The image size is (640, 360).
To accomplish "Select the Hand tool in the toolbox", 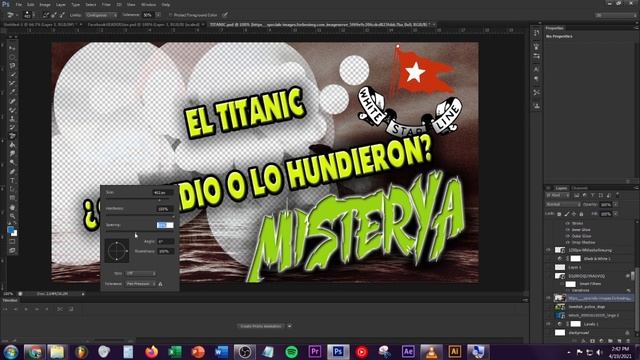I will 12,207.
